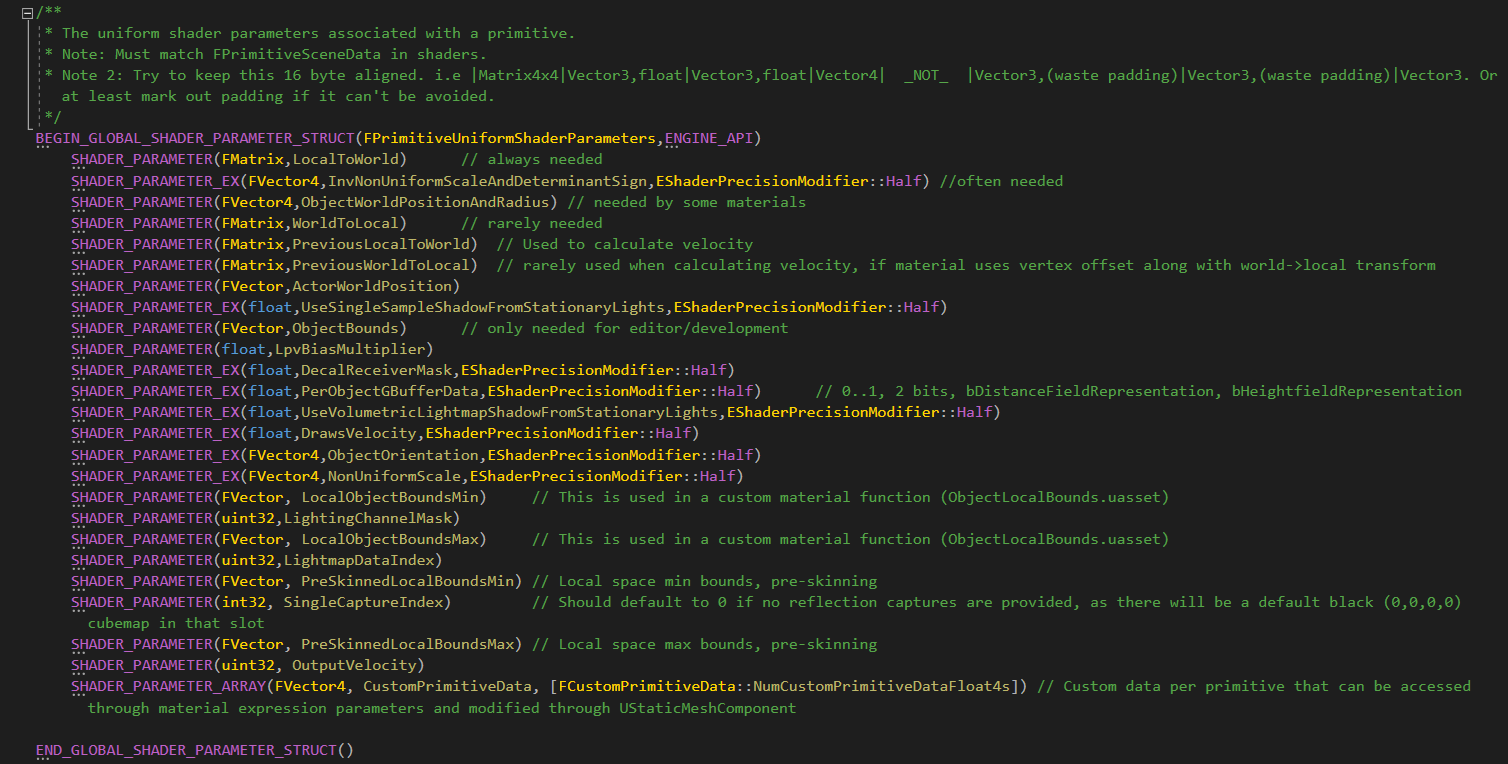Click the _NOT_ text in the comment

coord(925,75)
